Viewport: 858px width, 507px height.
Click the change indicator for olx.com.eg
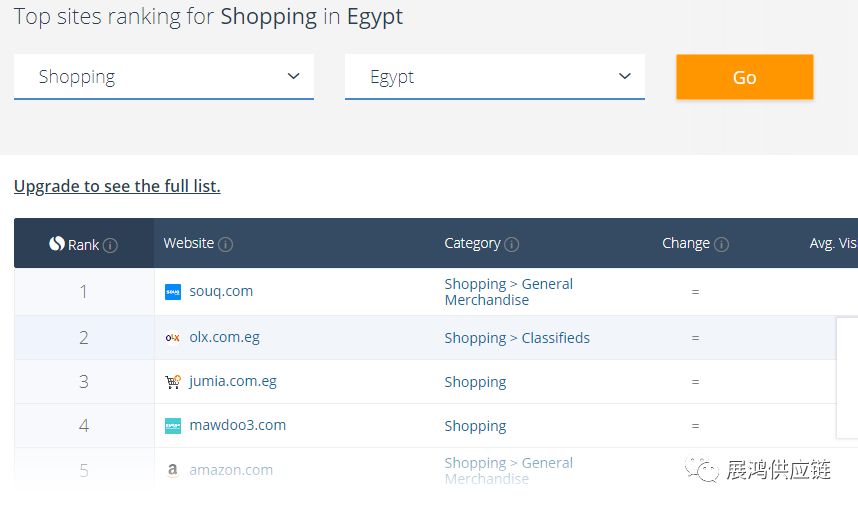[x=695, y=338]
